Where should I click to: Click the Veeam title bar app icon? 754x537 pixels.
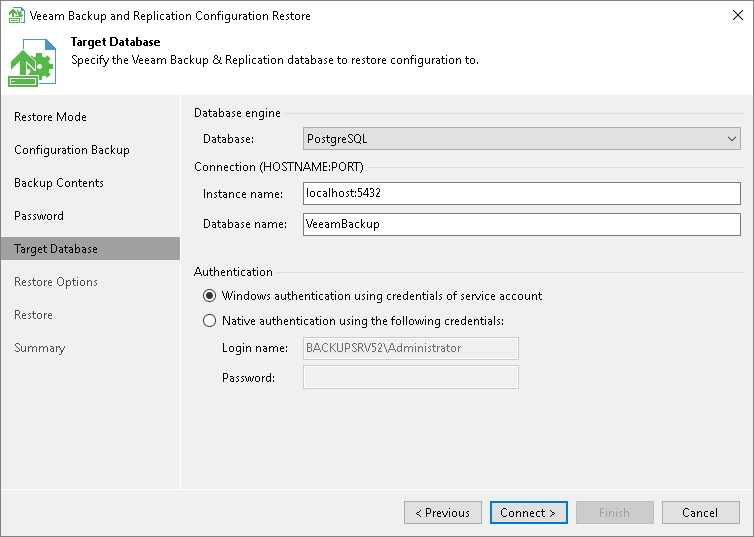coord(16,16)
